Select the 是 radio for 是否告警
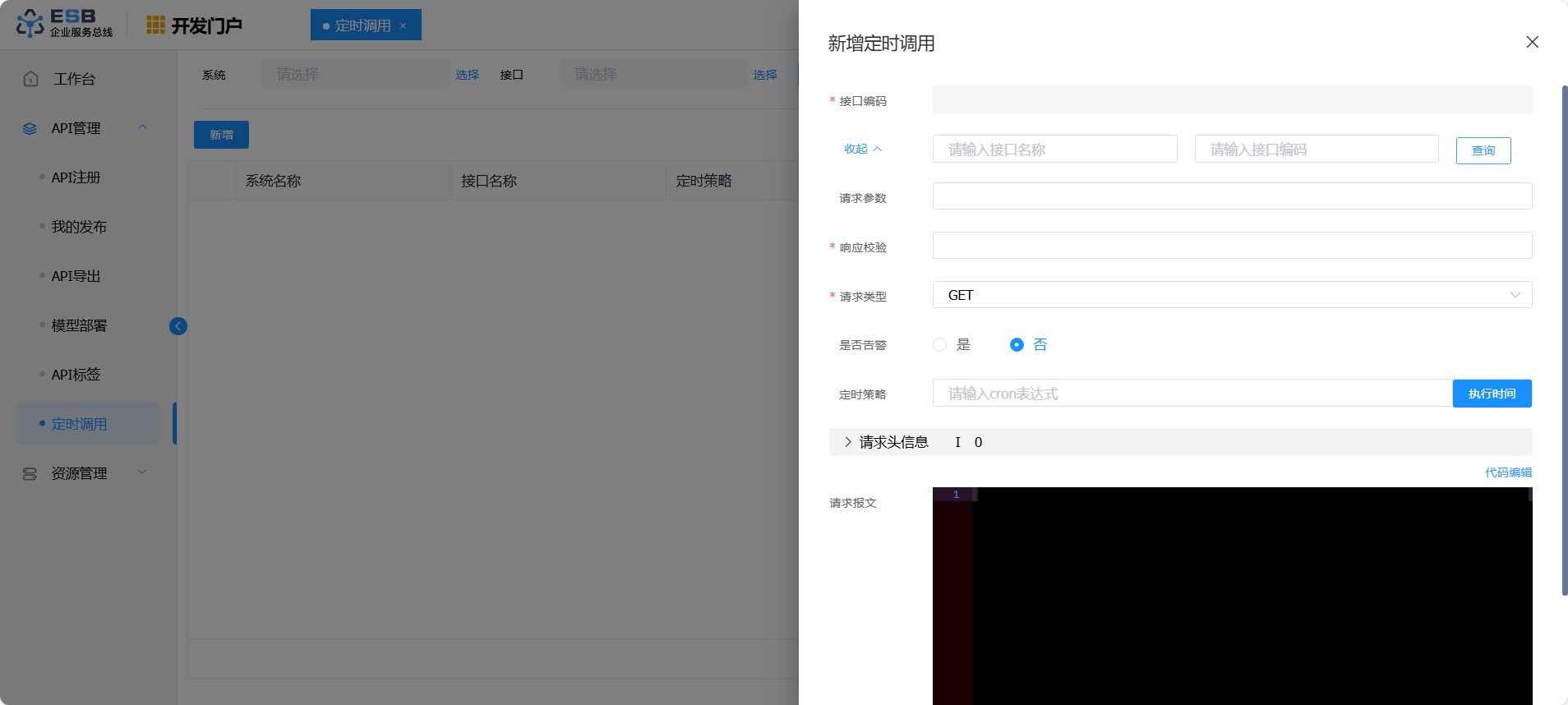Image resolution: width=1568 pixels, height=705 pixels. pyautogui.click(x=939, y=345)
